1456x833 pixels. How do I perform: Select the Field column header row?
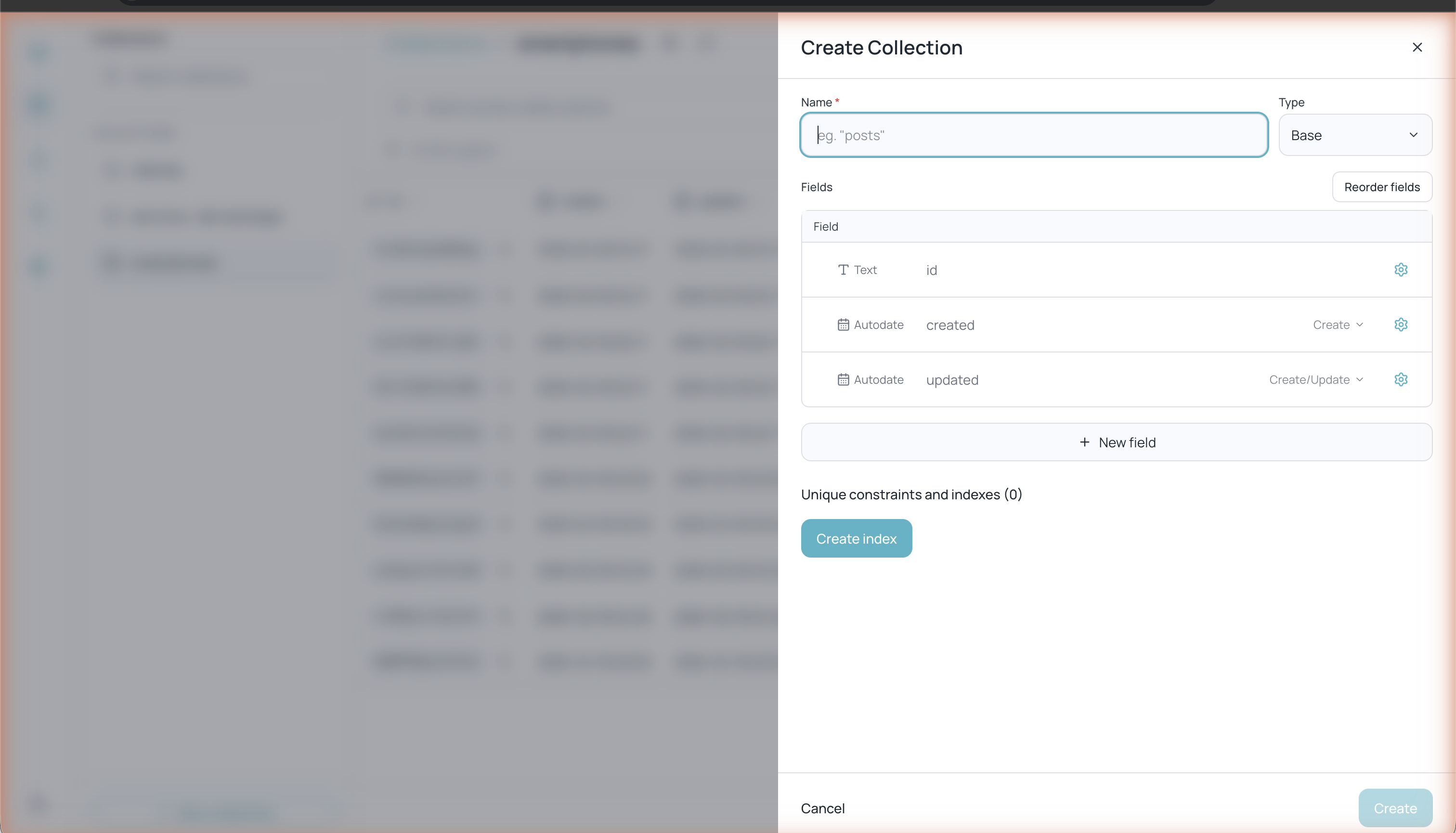tap(1116, 226)
